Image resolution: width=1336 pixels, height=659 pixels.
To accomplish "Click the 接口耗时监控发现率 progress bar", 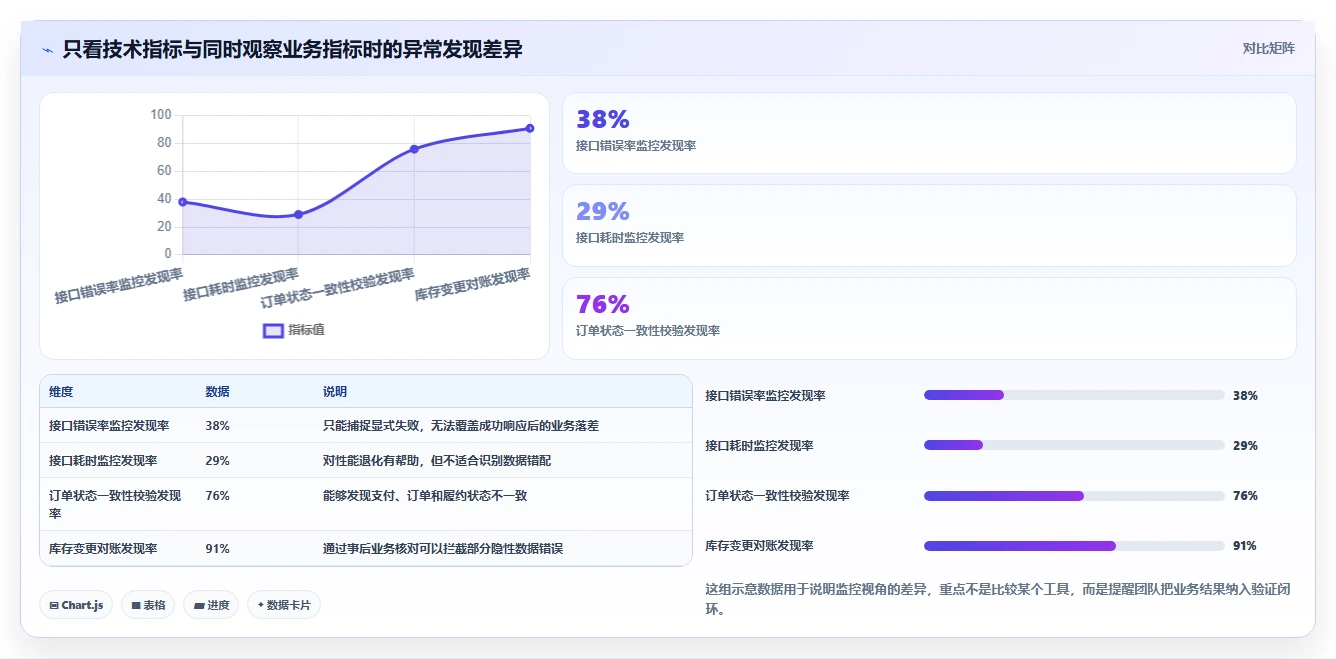I will [1074, 445].
